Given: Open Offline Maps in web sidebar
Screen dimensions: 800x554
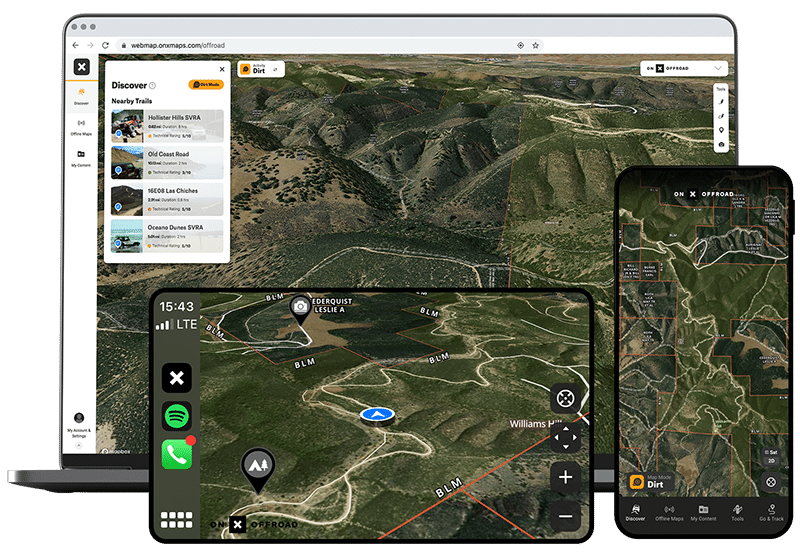Looking at the screenshot, I should (x=81, y=127).
